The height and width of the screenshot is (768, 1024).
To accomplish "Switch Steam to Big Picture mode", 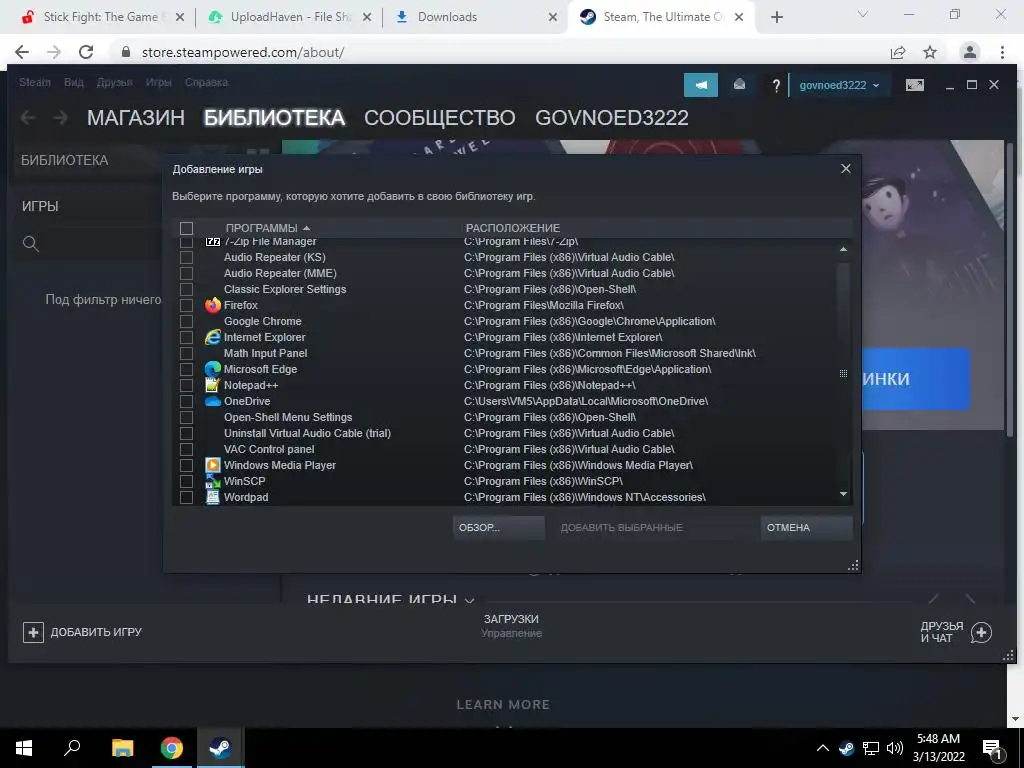I will 915,85.
